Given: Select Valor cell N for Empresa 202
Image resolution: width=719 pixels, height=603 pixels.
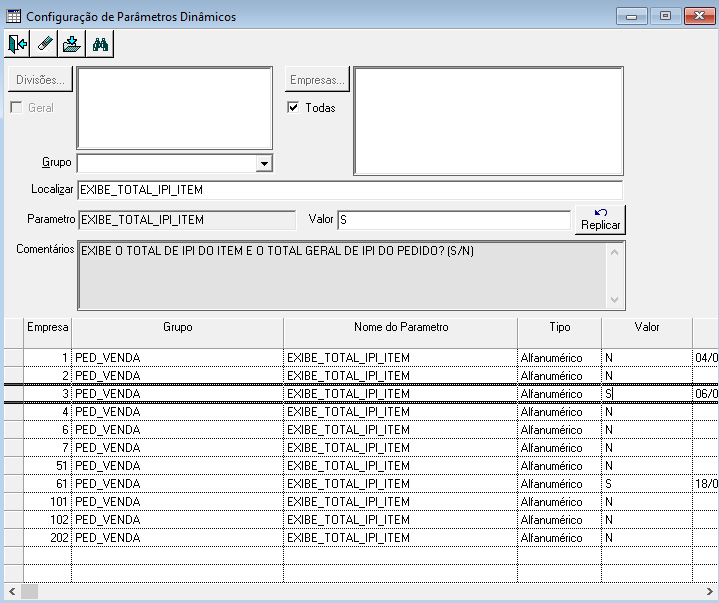Looking at the screenshot, I should (x=647, y=537).
